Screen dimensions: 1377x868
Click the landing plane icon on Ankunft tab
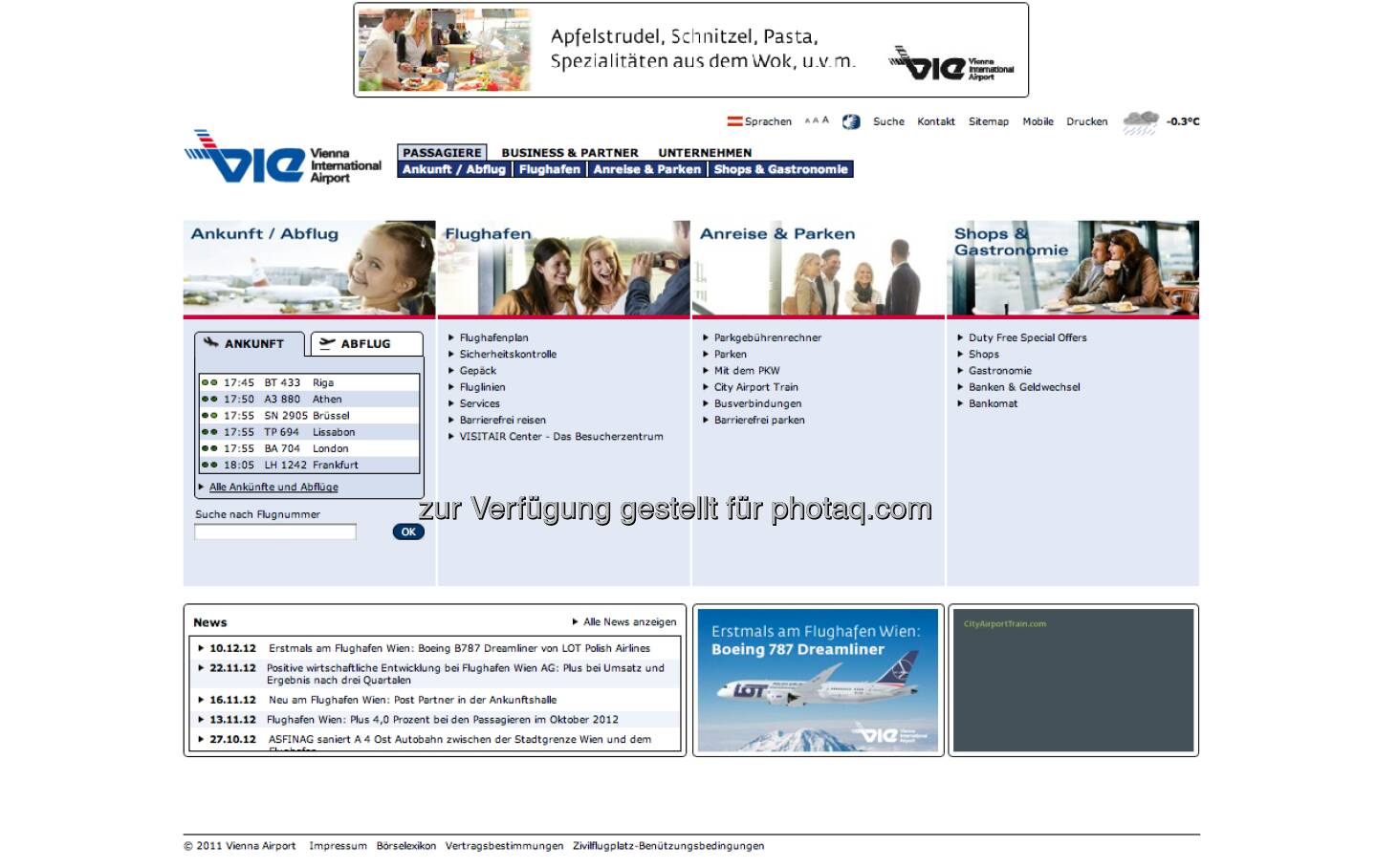pyautogui.click(x=211, y=343)
